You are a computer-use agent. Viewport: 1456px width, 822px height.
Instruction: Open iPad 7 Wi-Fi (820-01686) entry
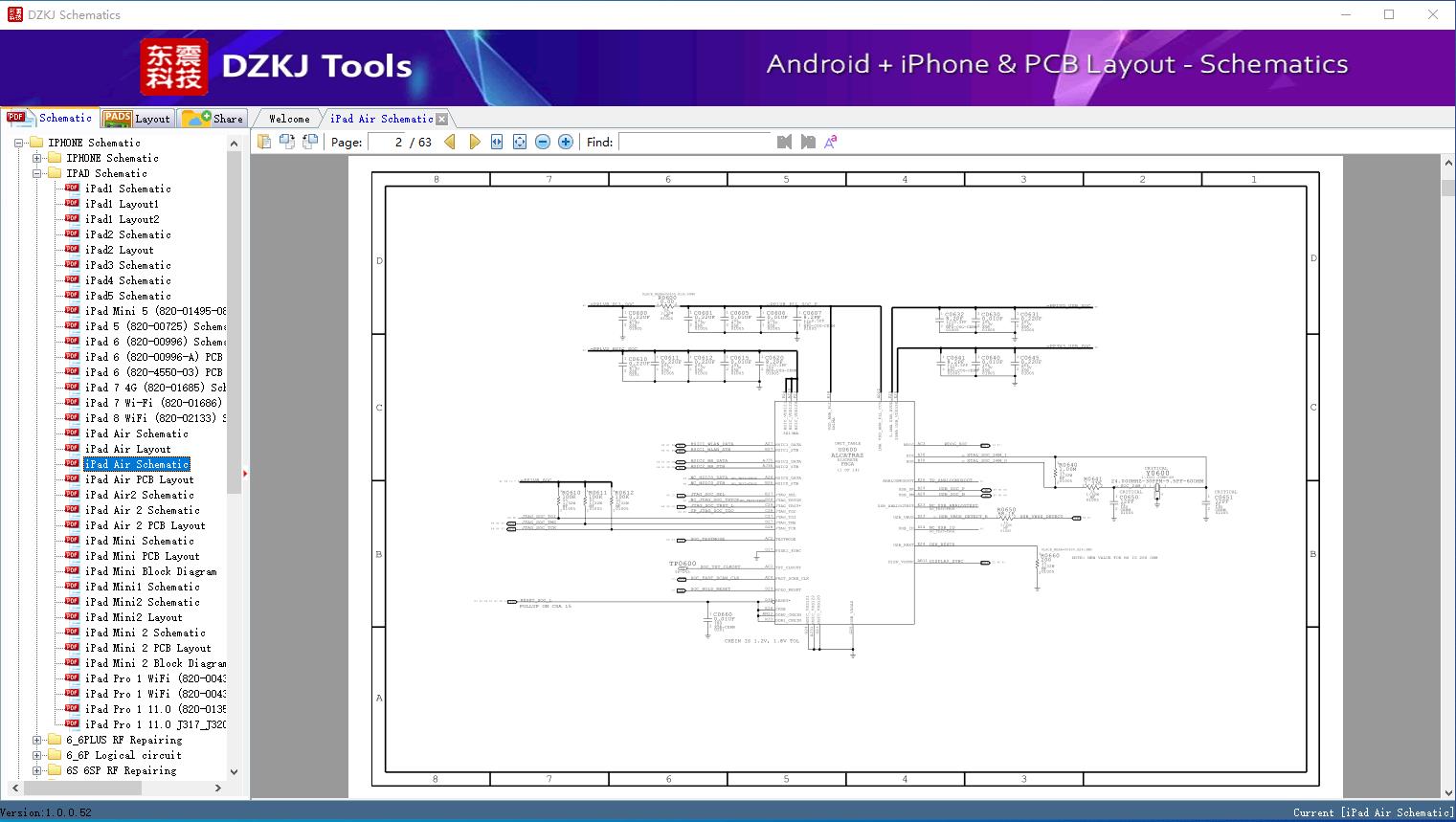tap(153, 403)
